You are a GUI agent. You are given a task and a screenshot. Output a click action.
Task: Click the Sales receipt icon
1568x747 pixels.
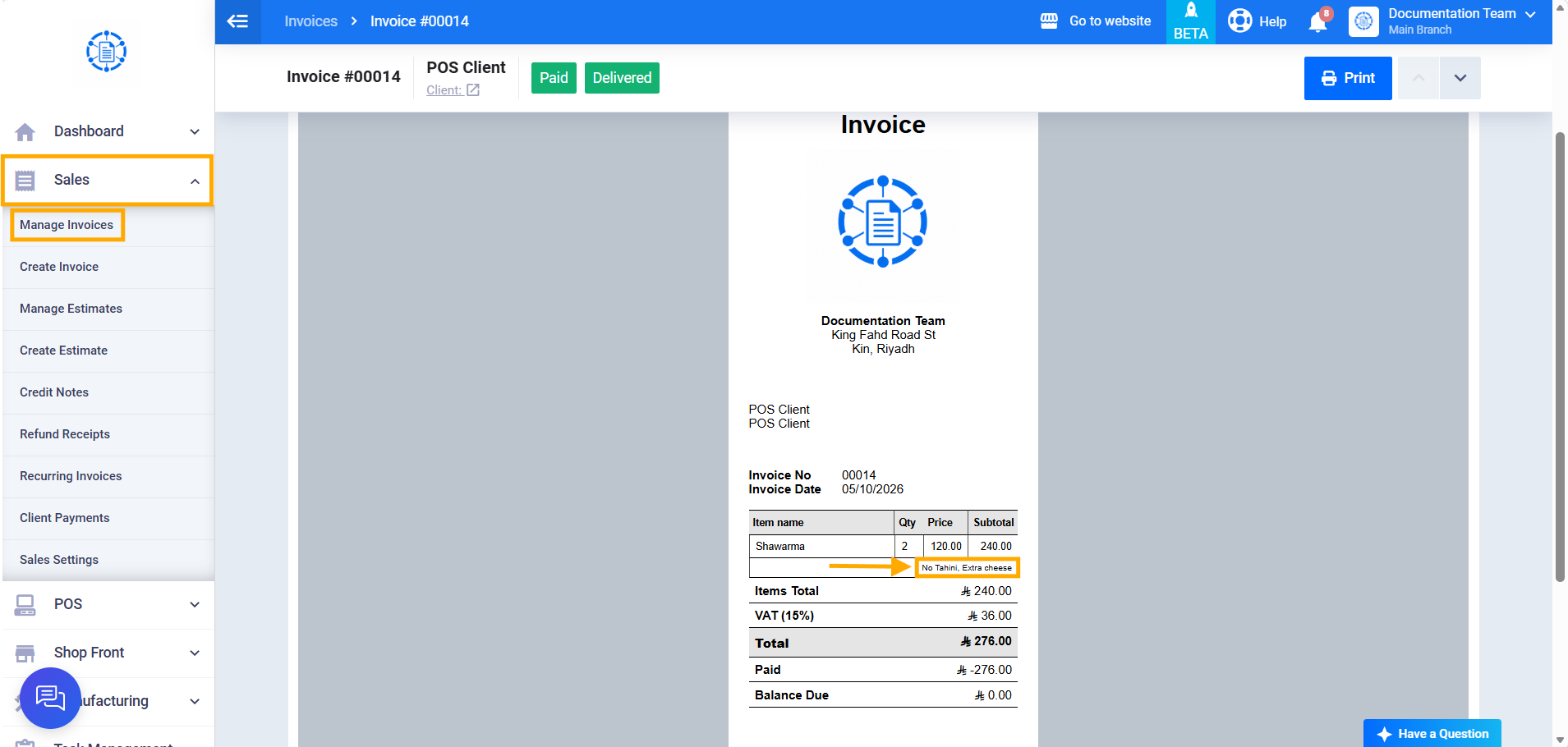[x=25, y=180]
